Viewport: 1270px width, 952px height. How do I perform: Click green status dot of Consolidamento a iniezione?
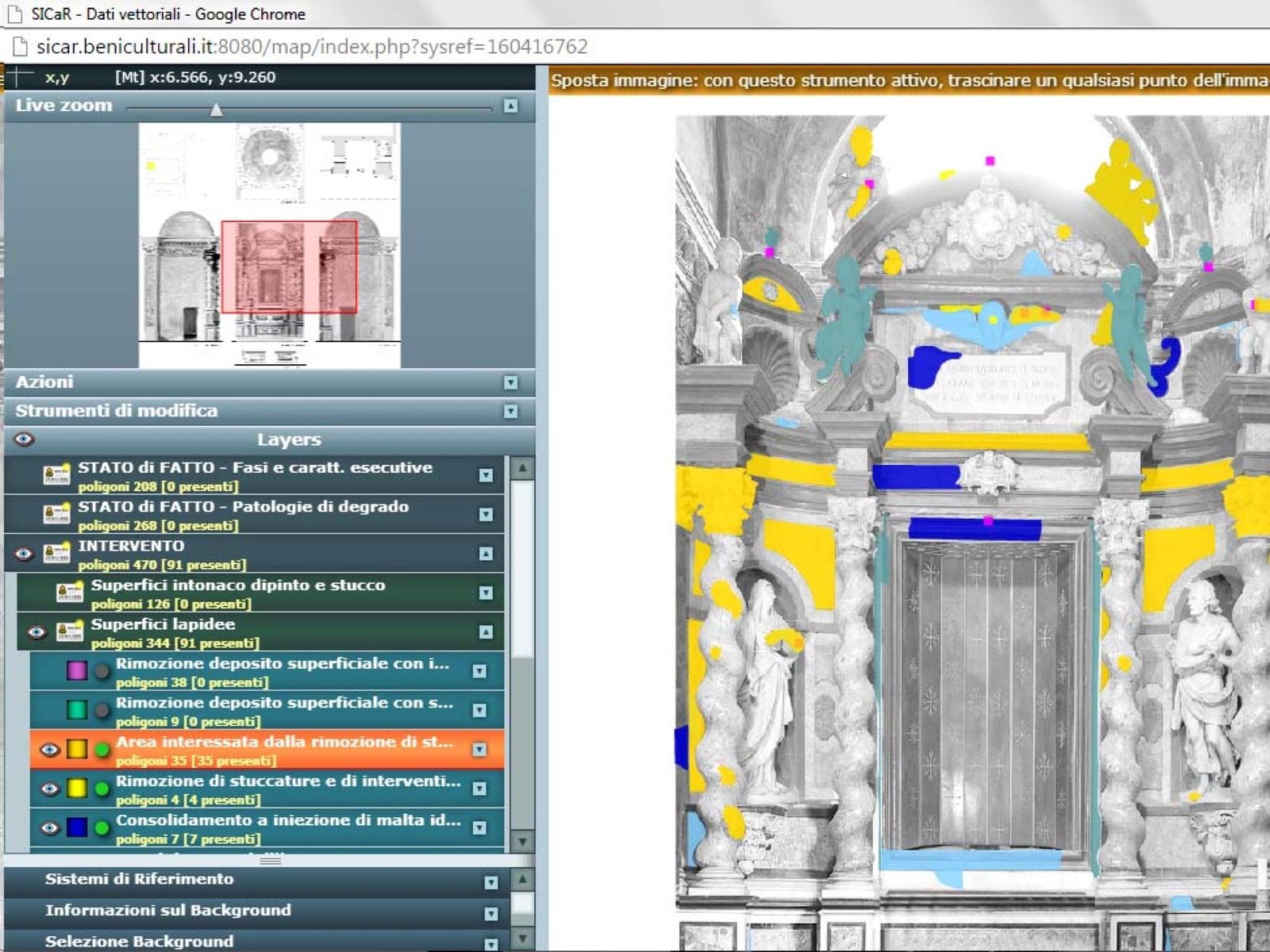tap(102, 827)
